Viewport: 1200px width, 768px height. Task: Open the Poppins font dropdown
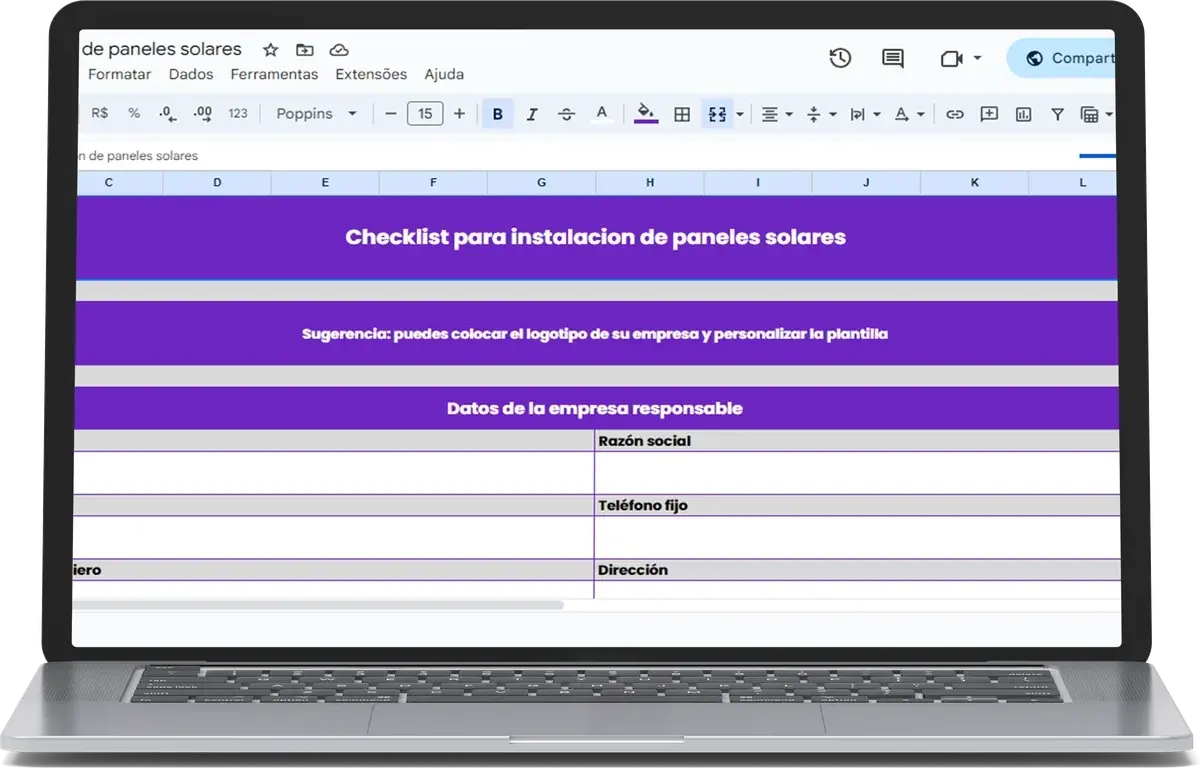point(316,114)
